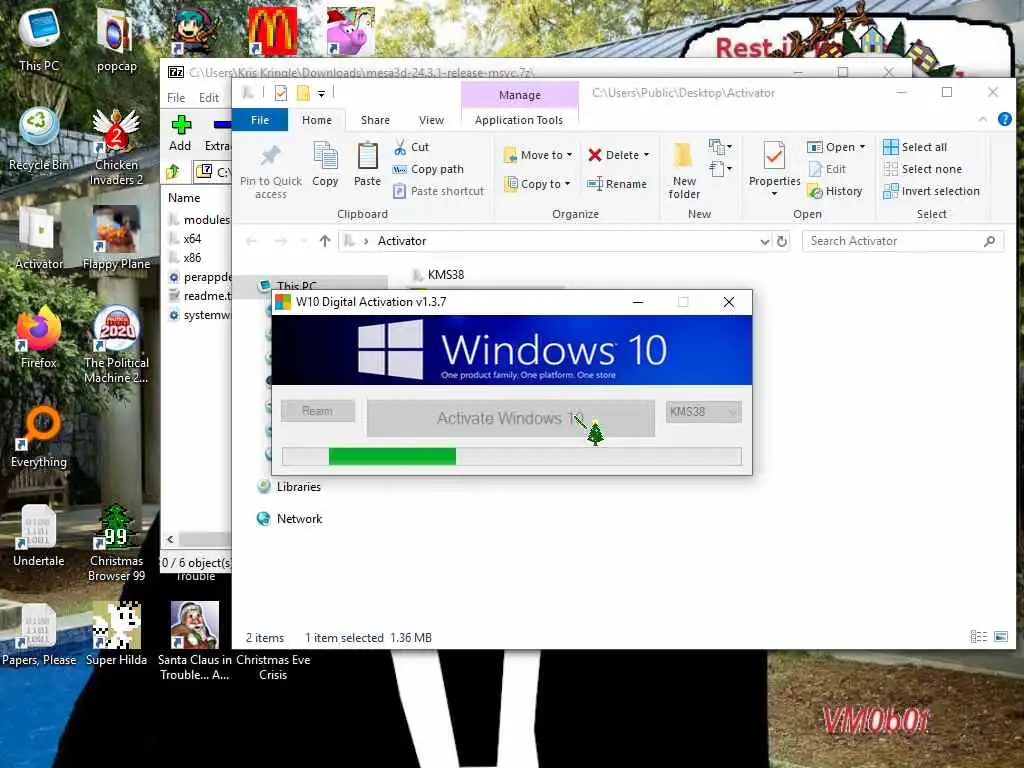Click the Copy ribbon button
1024x768 pixels.
(325, 165)
